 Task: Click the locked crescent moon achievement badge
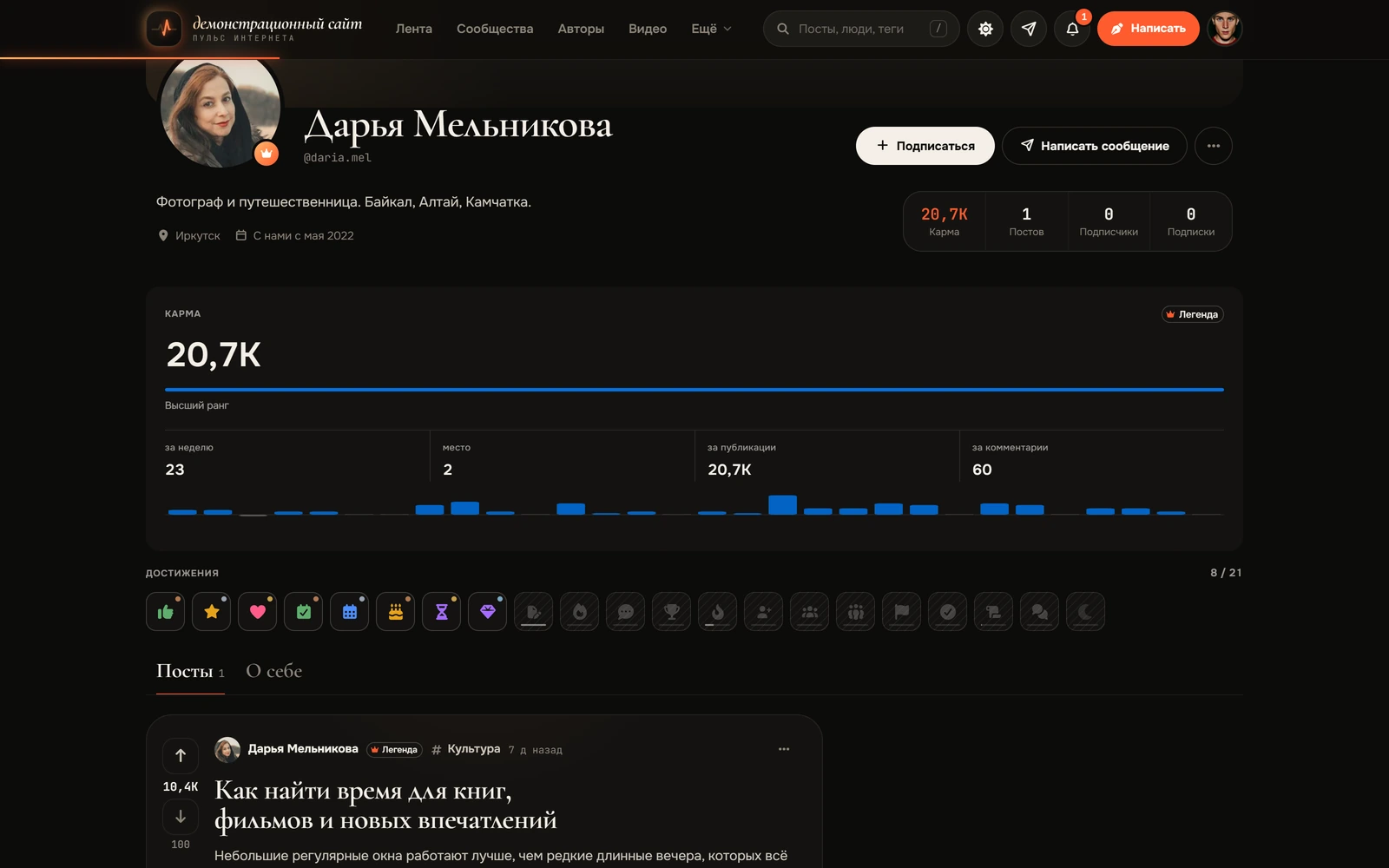tap(1085, 612)
